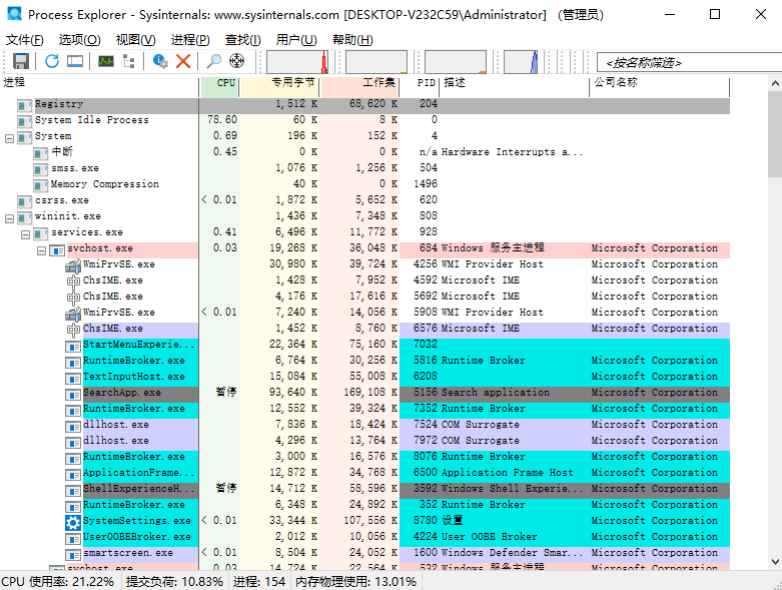Select the ApplicationFrame... process row

tap(365, 473)
